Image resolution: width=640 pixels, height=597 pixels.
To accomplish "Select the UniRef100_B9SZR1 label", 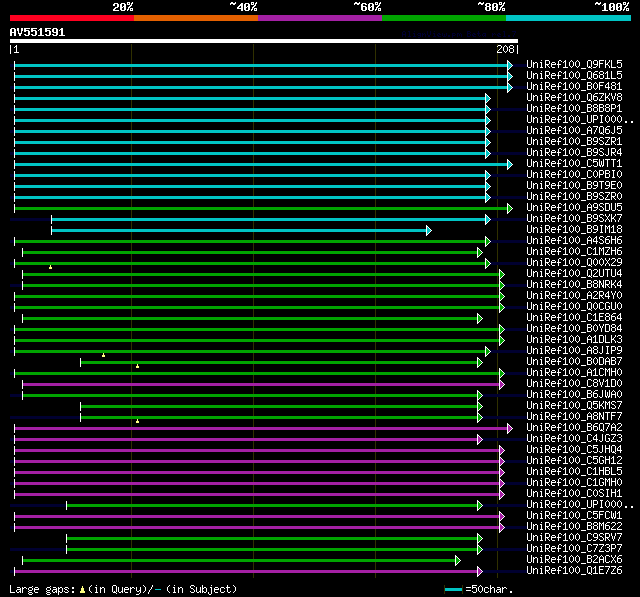I will point(574,141).
